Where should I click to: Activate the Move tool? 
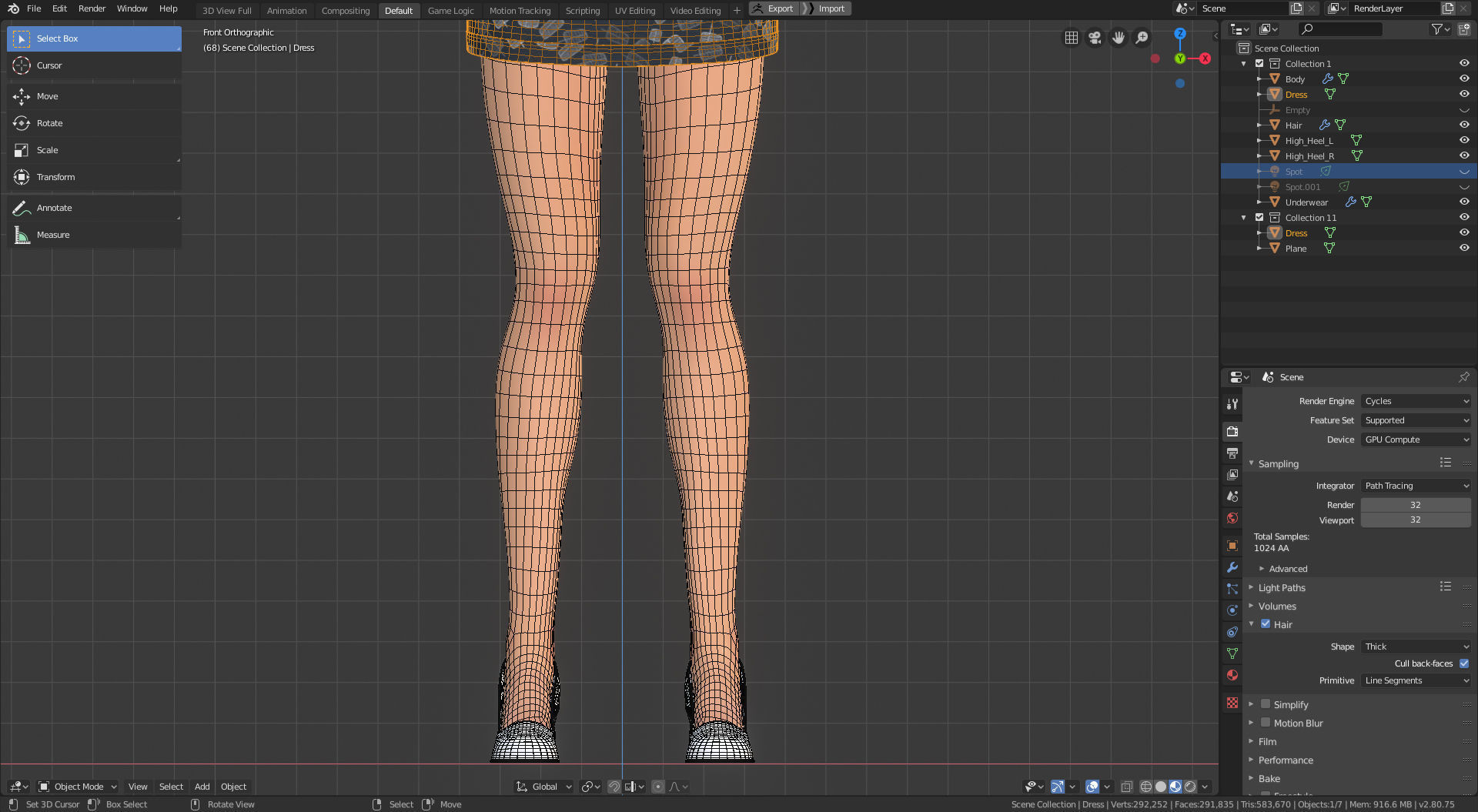[94, 96]
